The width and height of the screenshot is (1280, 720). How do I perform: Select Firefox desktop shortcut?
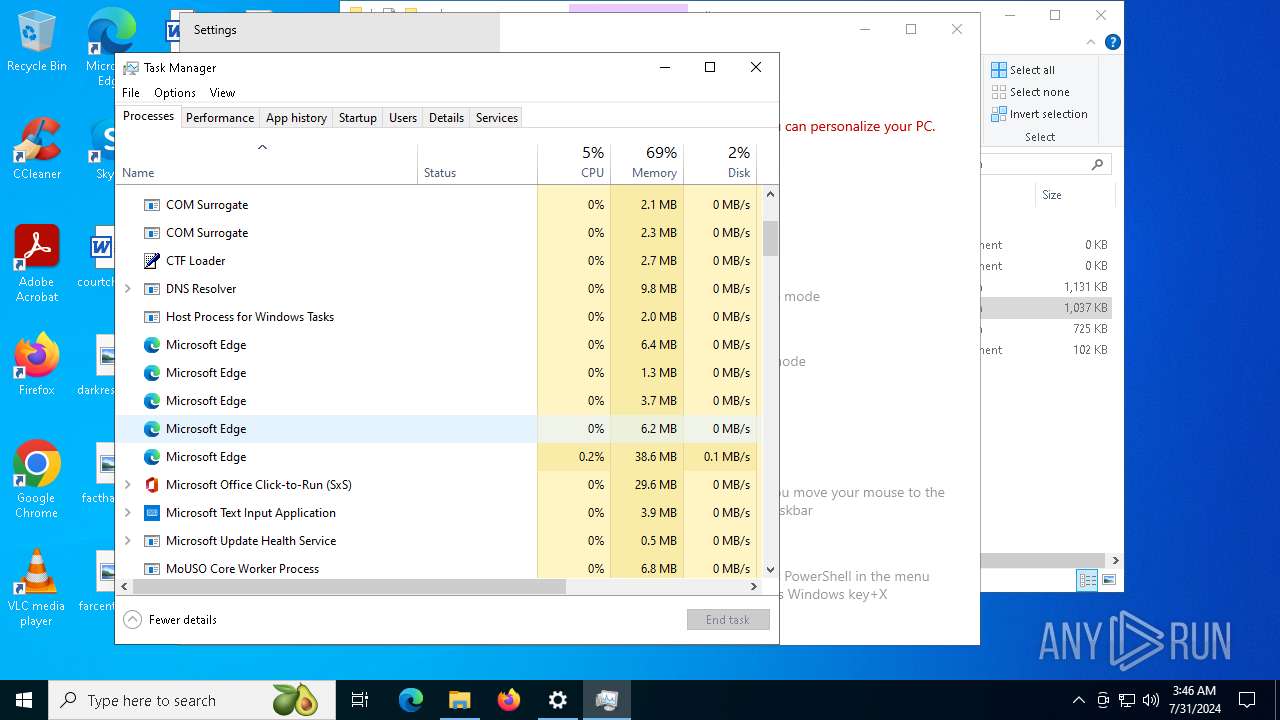(x=37, y=365)
